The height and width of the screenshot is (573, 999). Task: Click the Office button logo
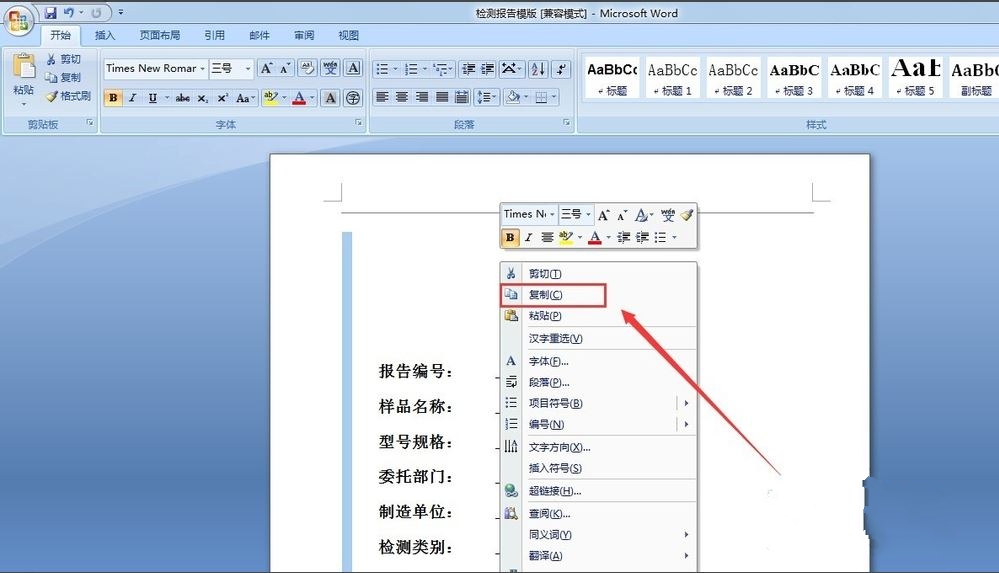pyautogui.click(x=18, y=20)
